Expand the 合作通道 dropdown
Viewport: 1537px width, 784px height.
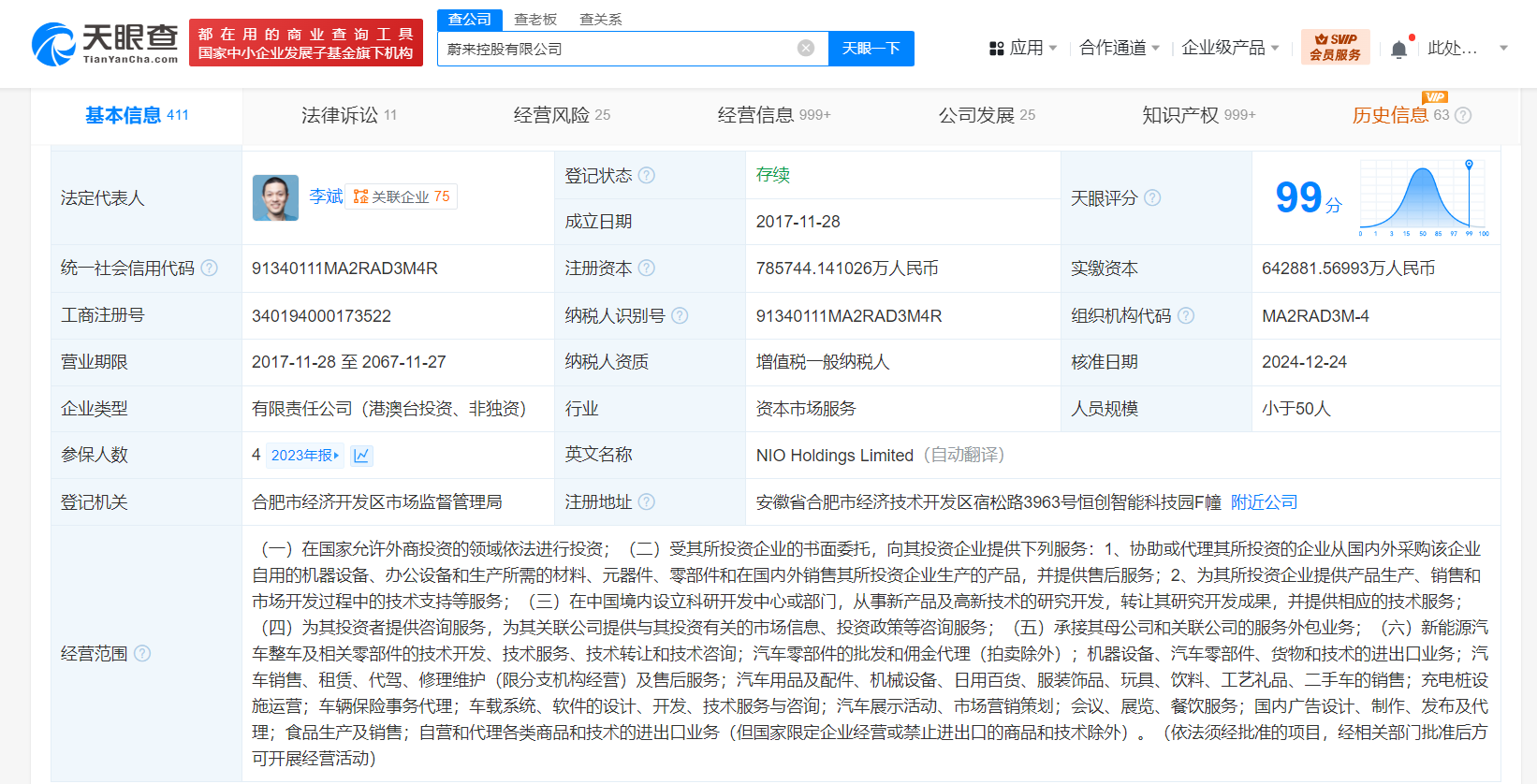(1120, 48)
